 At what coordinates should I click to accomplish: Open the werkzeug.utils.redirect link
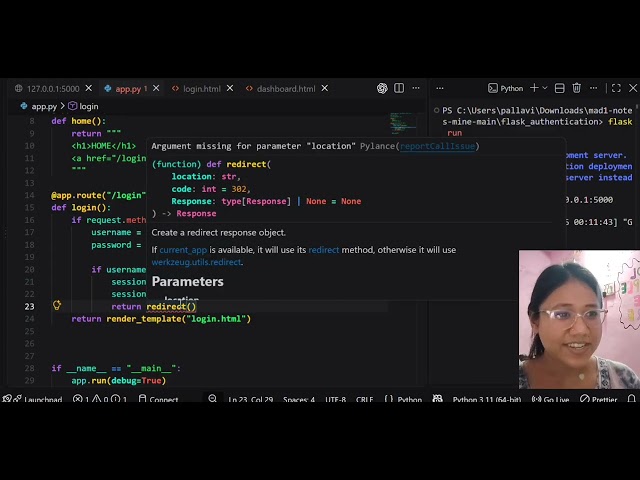click(x=196, y=262)
